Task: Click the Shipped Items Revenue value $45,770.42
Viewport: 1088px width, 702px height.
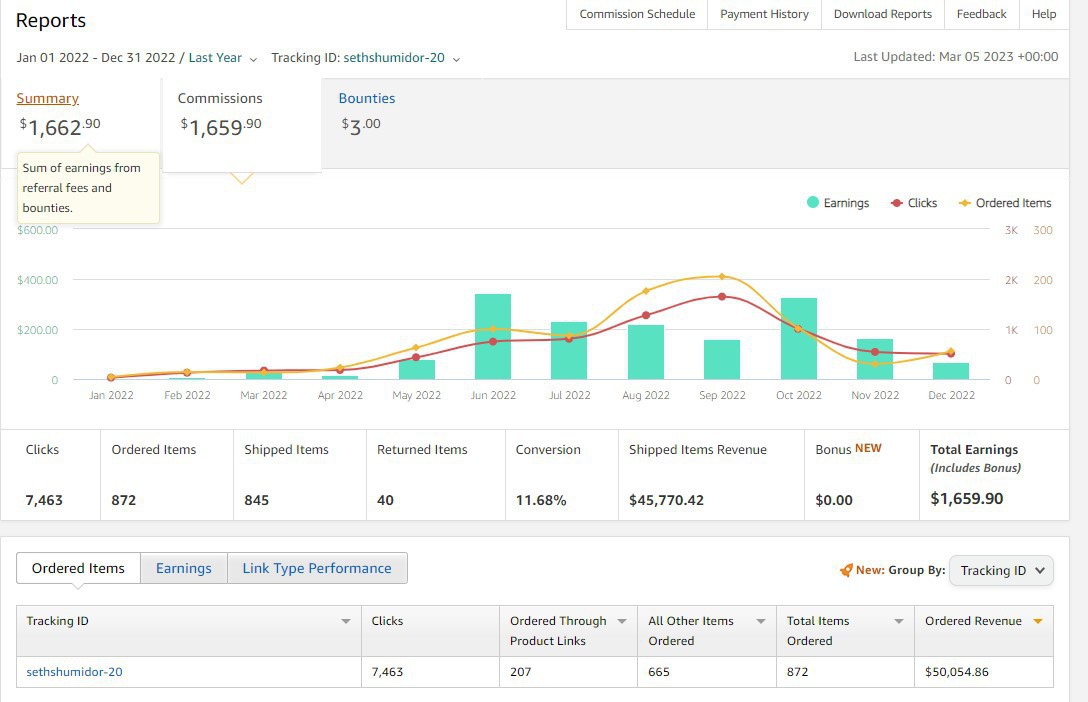Action: [x=666, y=500]
